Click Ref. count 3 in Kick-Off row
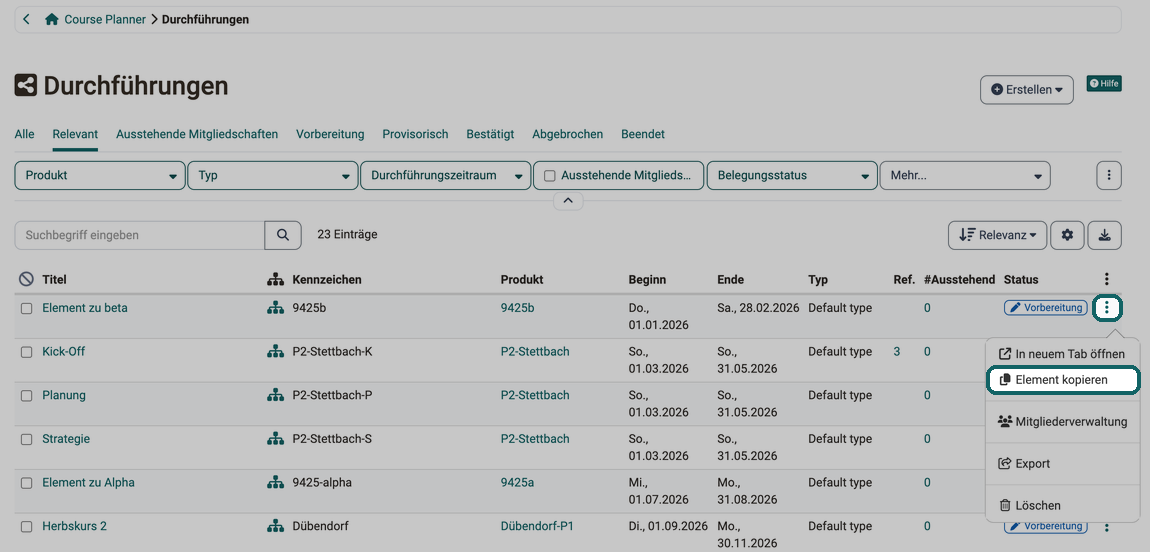Image resolution: width=1150 pixels, height=552 pixels. 897,351
